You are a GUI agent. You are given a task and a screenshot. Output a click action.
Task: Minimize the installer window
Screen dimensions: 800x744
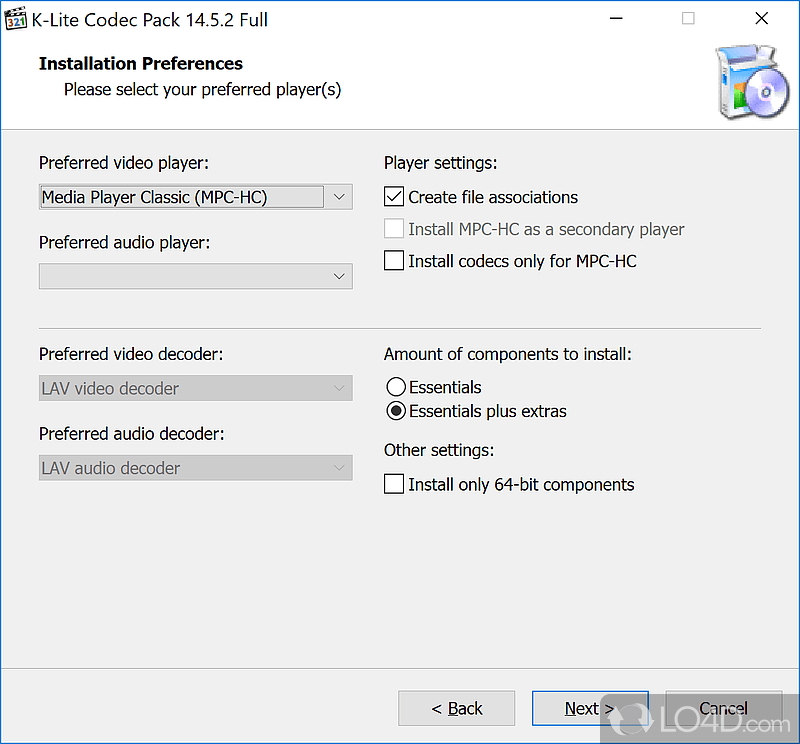coord(616,18)
